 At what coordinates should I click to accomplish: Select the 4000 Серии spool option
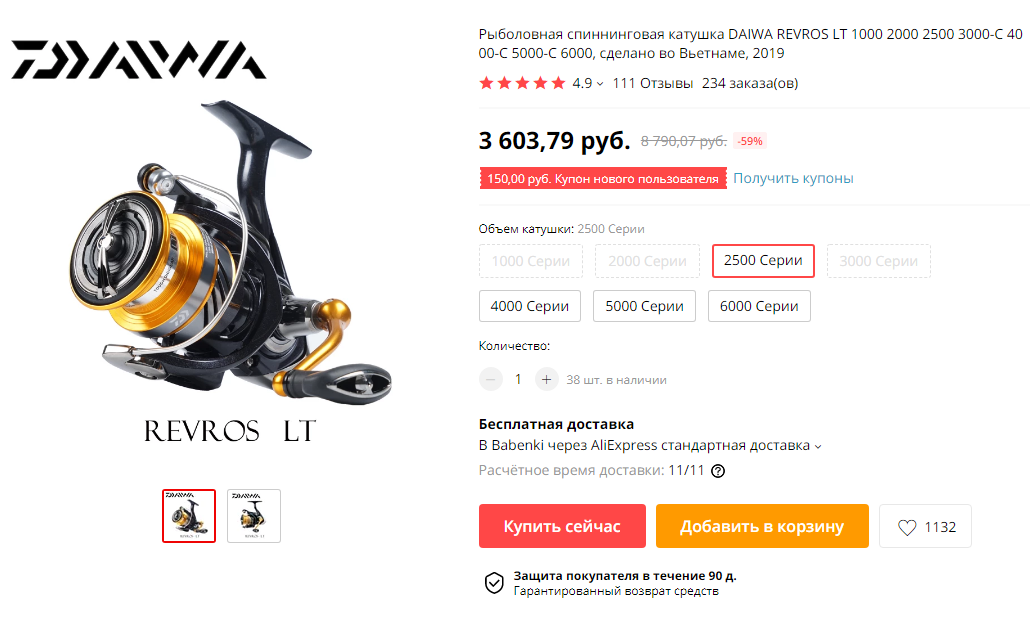tap(530, 306)
